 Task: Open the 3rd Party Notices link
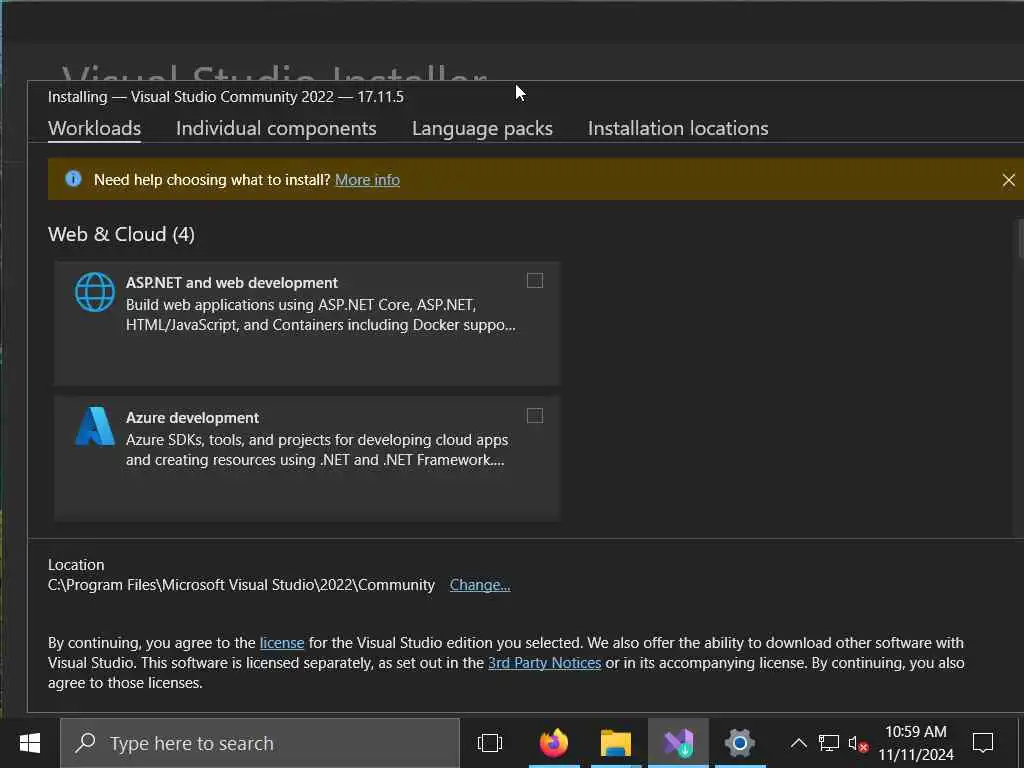(x=545, y=663)
